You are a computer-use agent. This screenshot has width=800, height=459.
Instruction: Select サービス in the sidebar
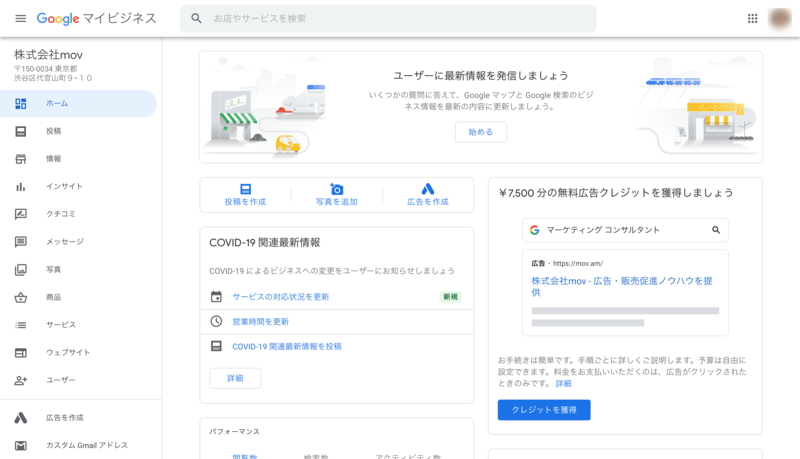tap(78, 325)
